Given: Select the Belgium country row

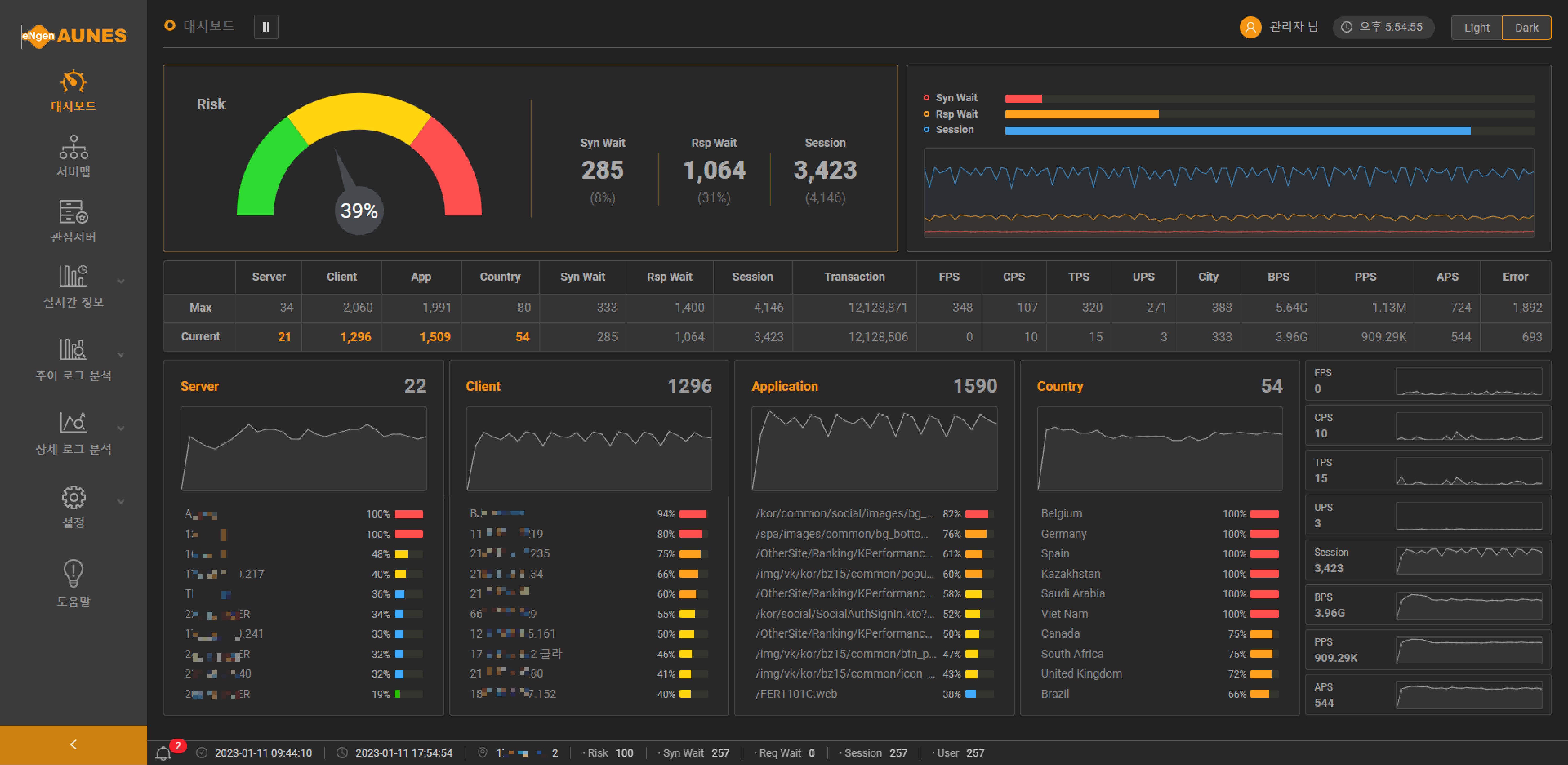Looking at the screenshot, I should tap(1159, 514).
